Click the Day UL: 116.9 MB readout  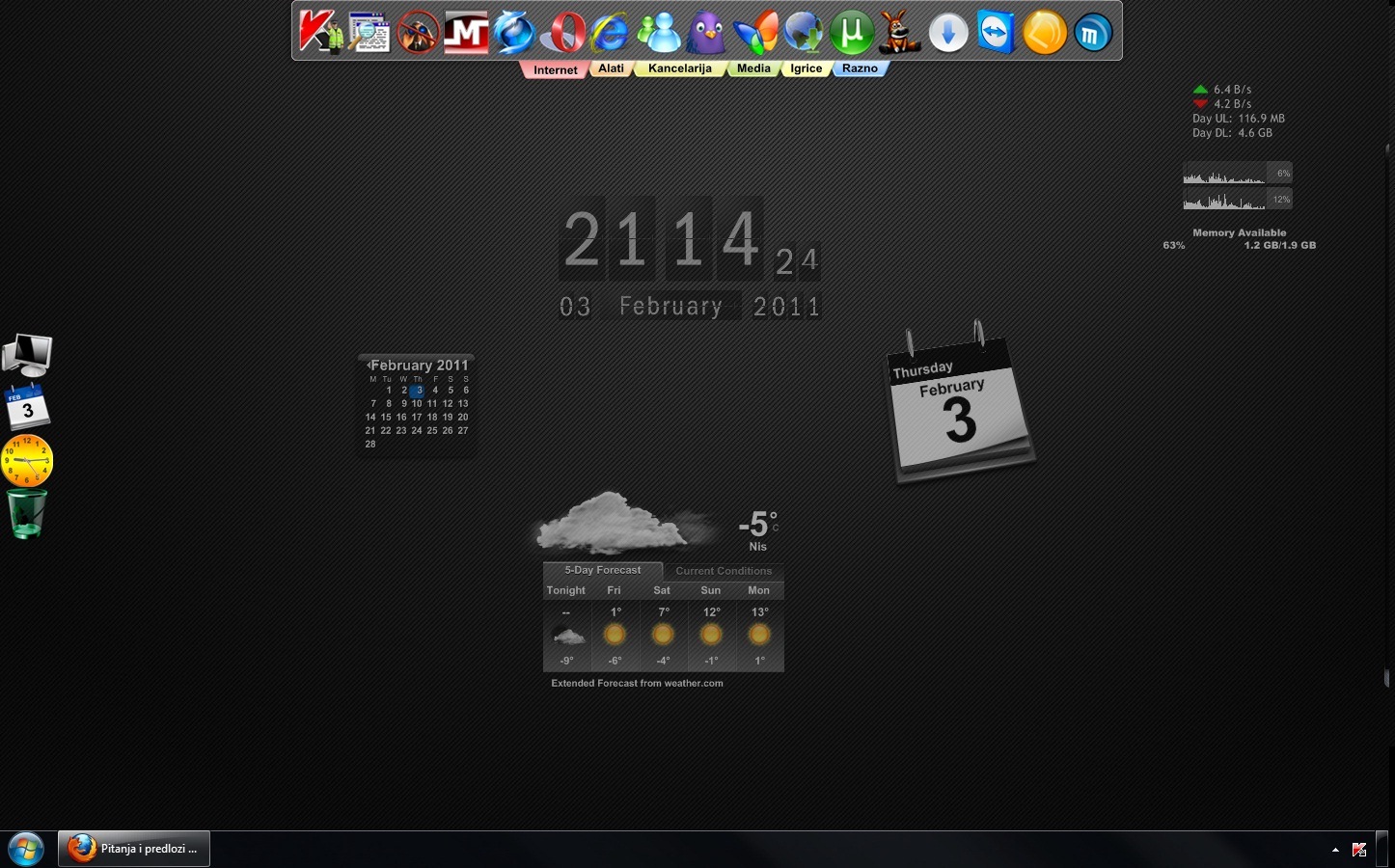pyautogui.click(x=1239, y=119)
